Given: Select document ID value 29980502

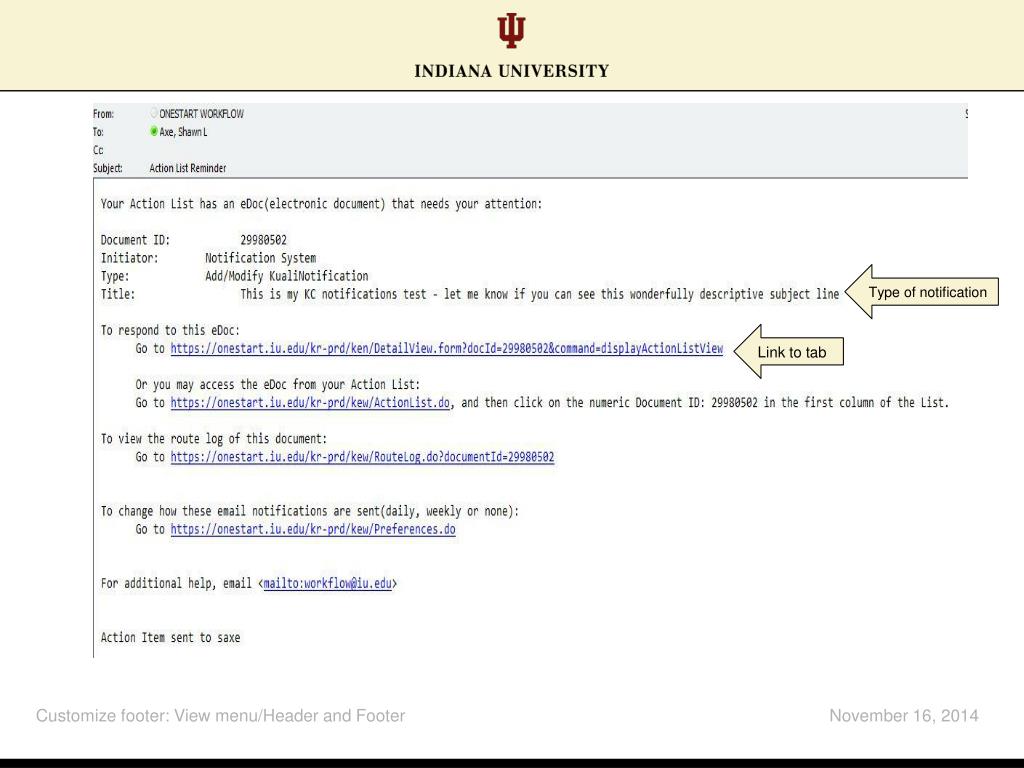Looking at the screenshot, I should pos(263,240).
